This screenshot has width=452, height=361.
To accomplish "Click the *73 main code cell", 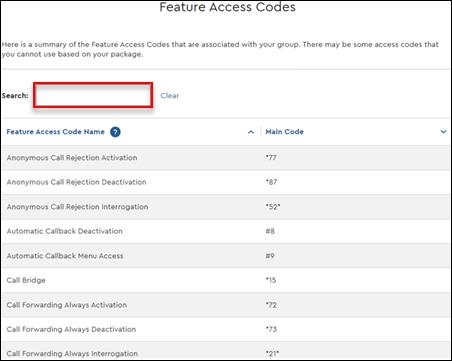I will pyautogui.click(x=271, y=329).
